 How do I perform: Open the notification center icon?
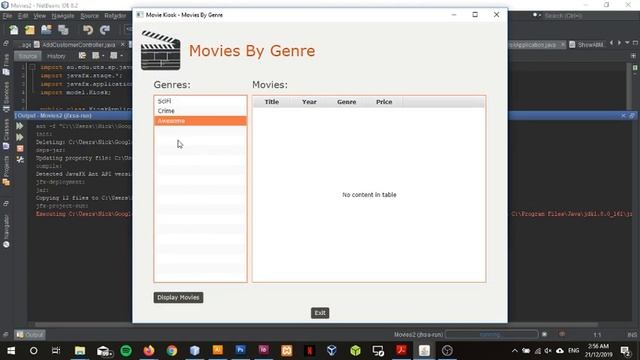625,351
